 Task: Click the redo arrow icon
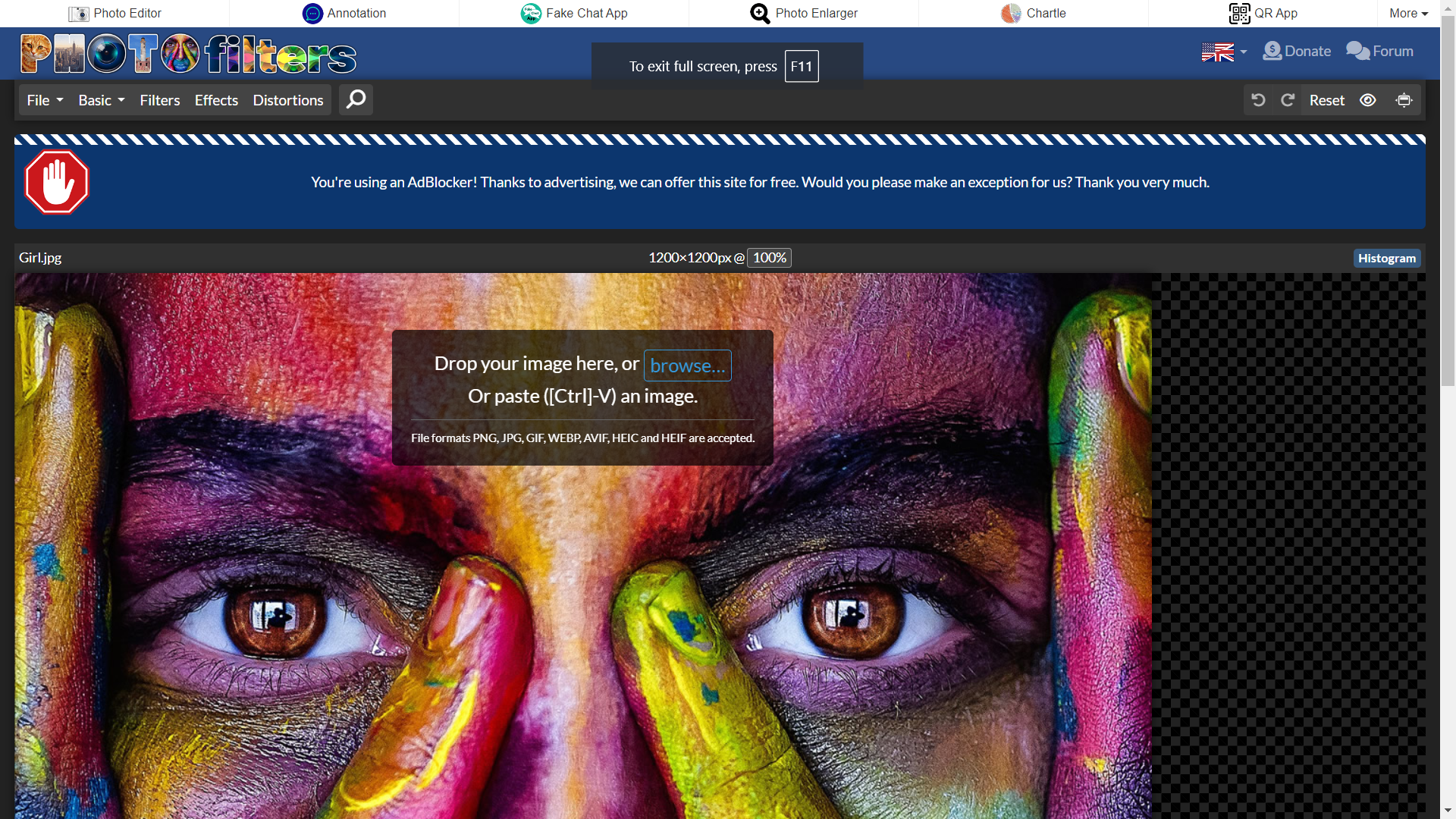(x=1288, y=100)
